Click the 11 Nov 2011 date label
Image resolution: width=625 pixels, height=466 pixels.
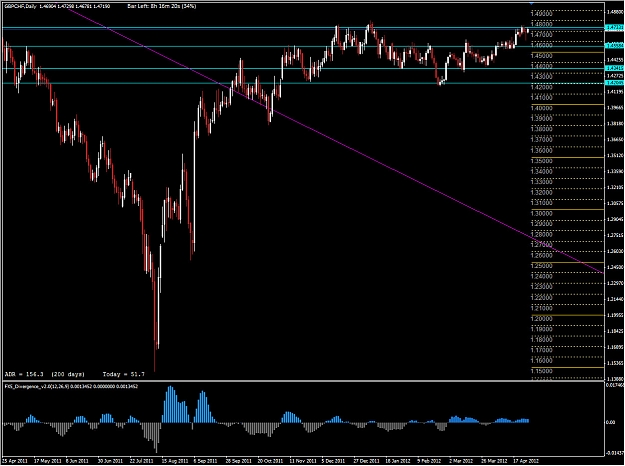(303, 460)
